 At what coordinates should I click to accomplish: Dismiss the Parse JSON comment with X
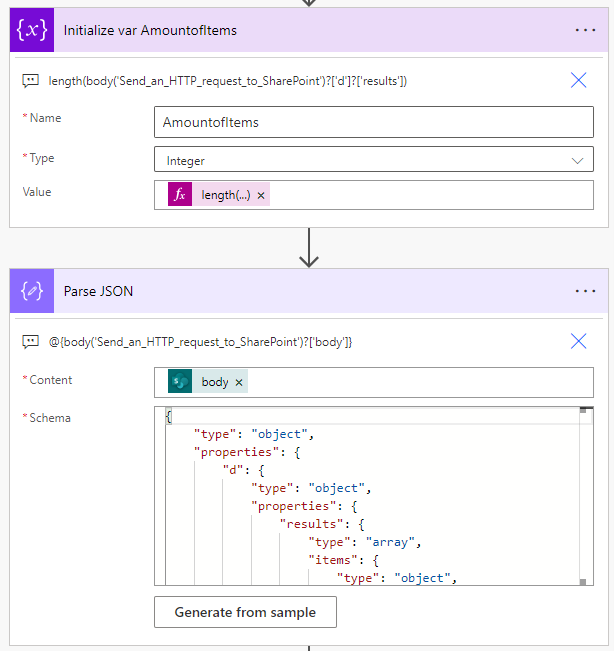(578, 341)
